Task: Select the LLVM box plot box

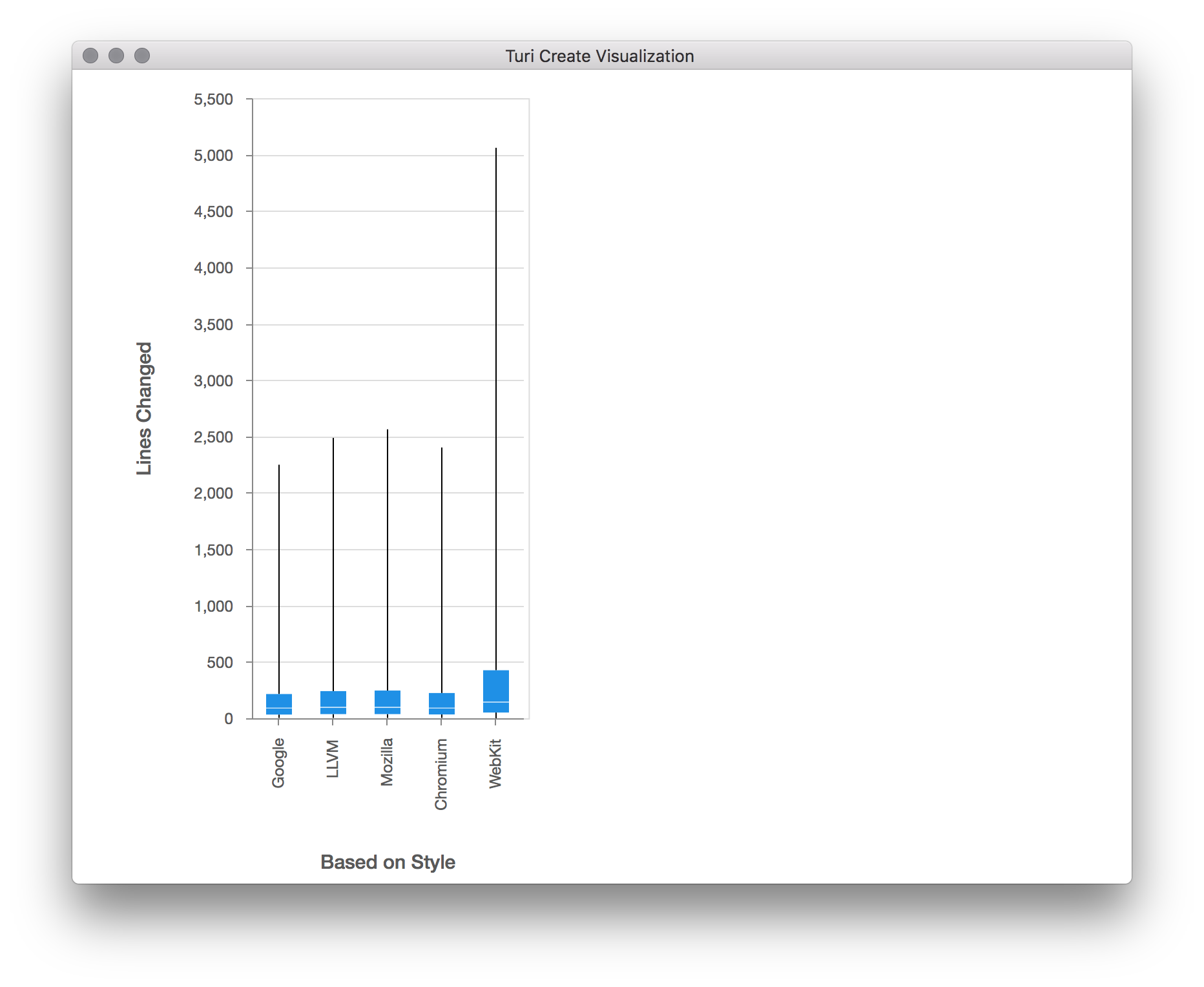Action: coord(333,703)
